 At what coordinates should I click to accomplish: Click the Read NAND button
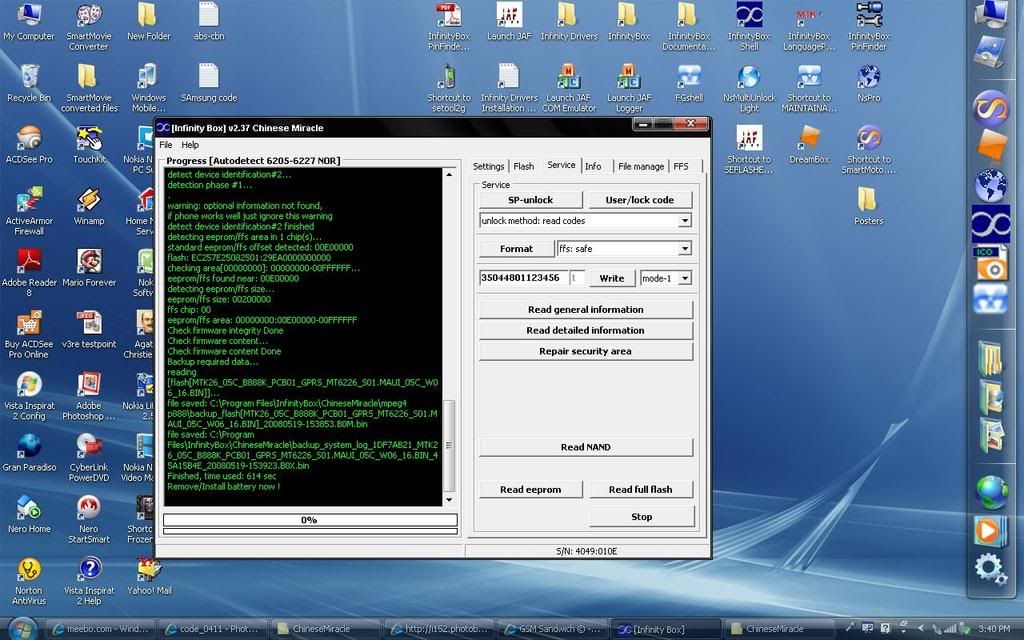(x=586, y=447)
